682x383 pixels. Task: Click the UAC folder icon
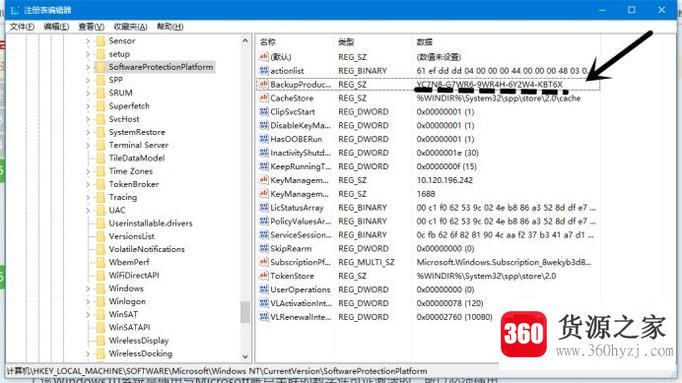point(100,210)
